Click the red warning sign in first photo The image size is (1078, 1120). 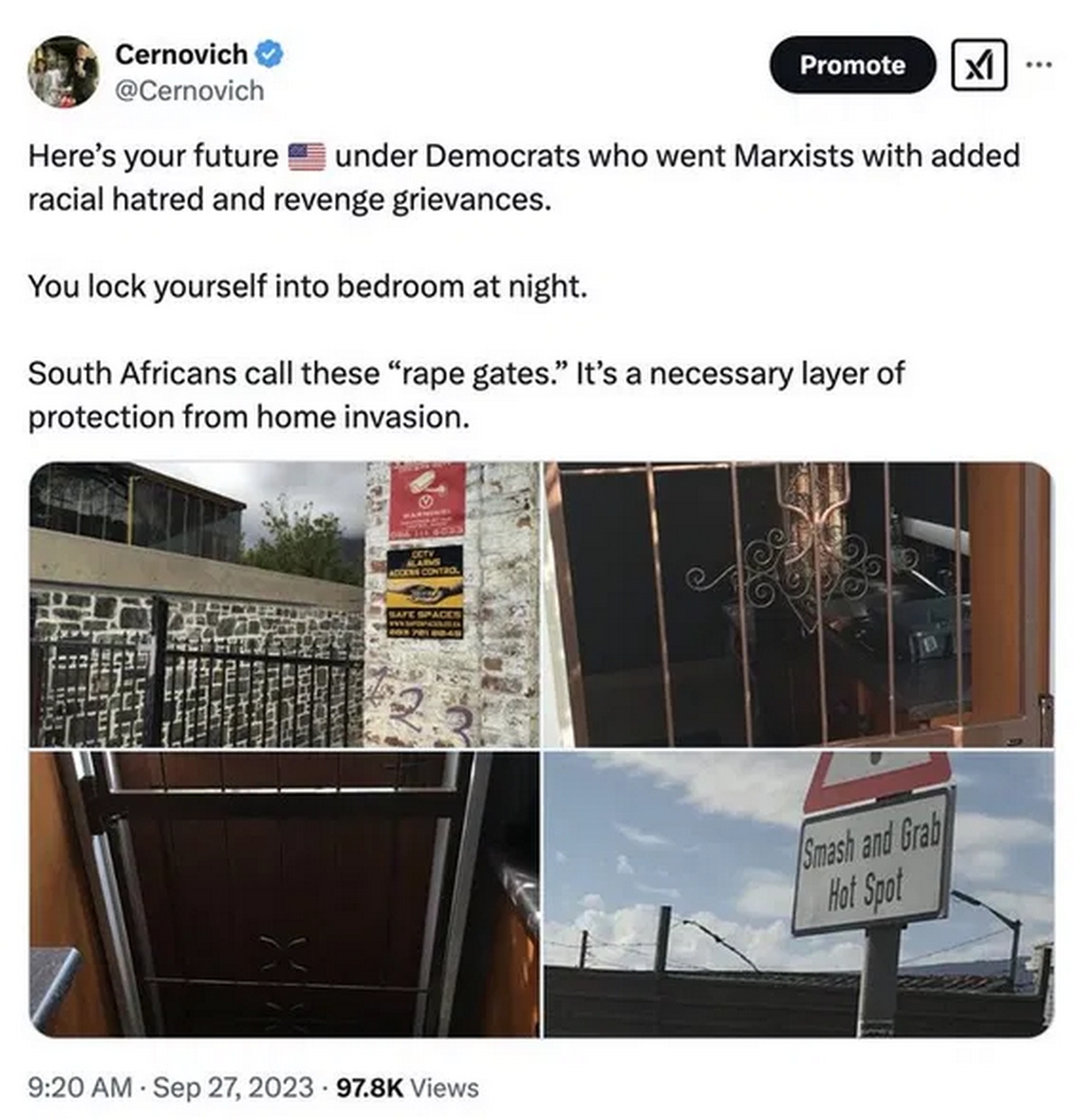click(427, 500)
